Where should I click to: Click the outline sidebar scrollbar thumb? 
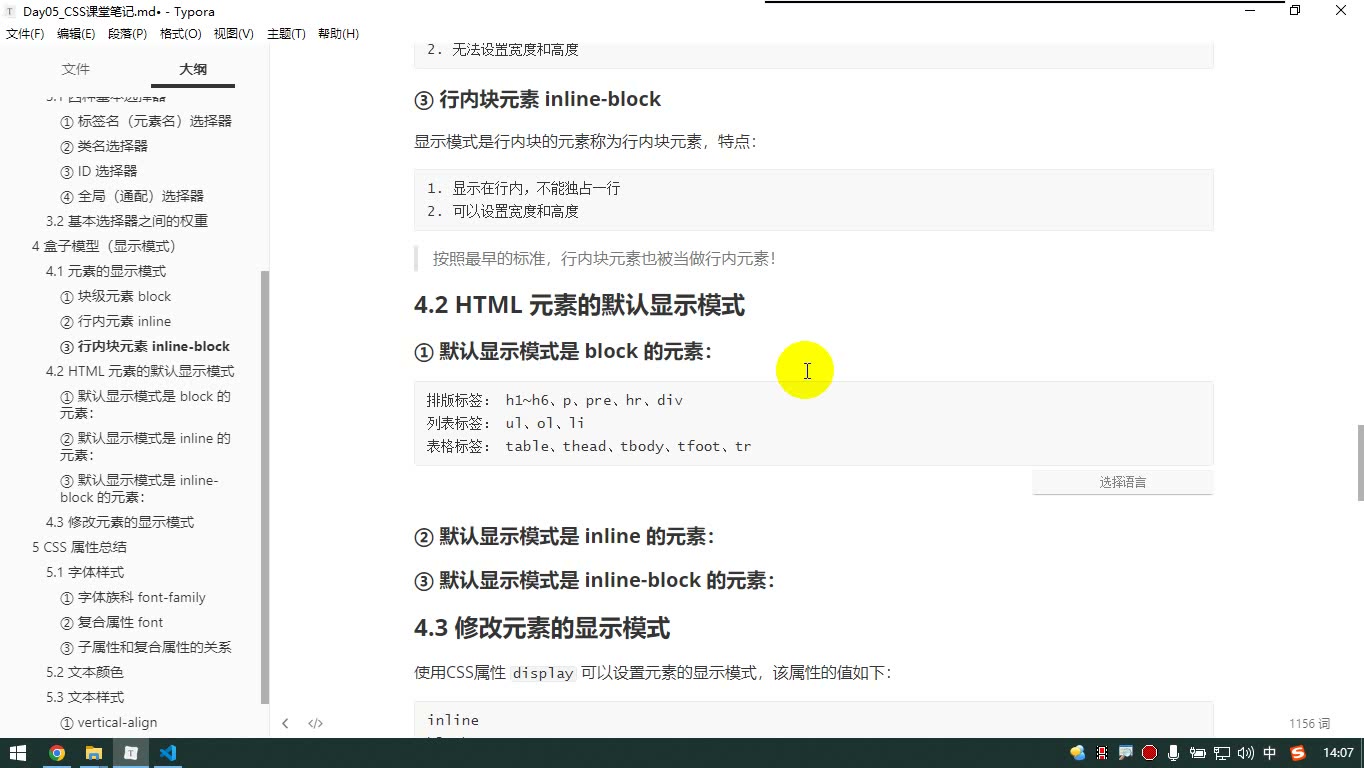coord(264,487)
